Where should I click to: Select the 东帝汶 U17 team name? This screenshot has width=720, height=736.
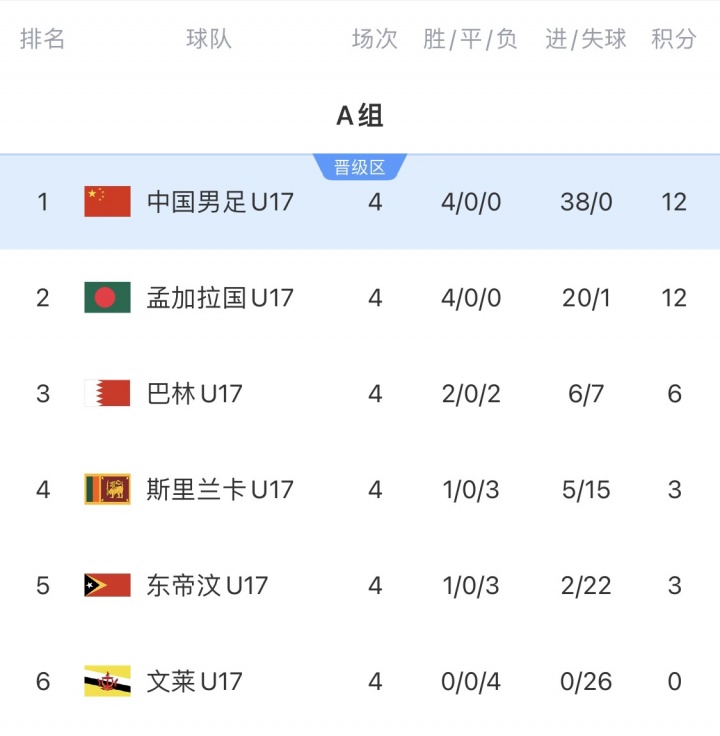click(x=207, y=586)
